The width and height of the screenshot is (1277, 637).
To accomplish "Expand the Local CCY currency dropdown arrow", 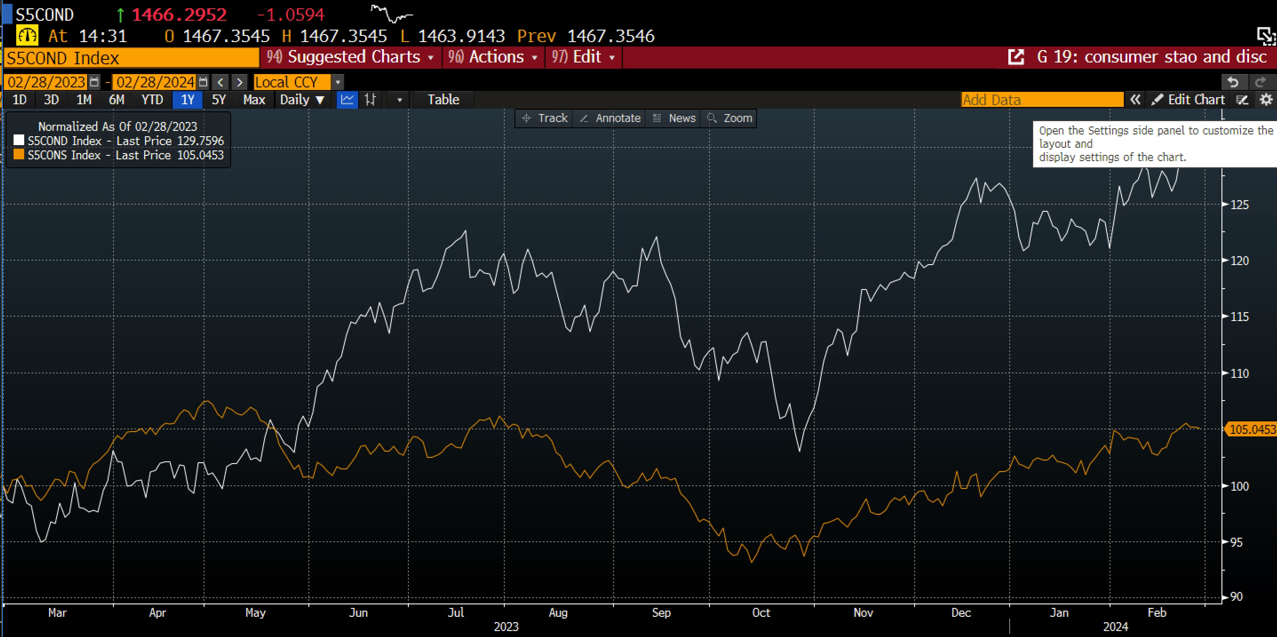I will [x=338, y=82].
